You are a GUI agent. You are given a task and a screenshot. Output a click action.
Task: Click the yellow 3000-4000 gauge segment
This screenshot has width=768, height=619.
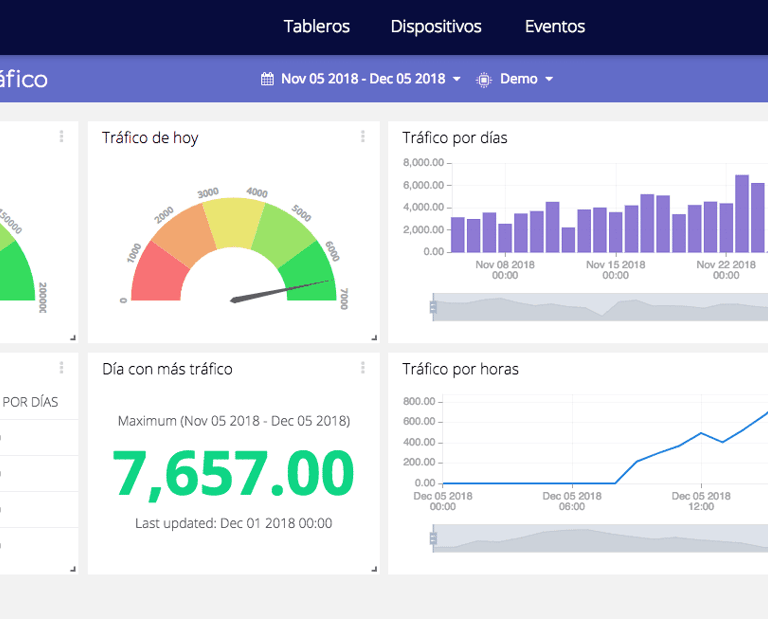(234, 223)
